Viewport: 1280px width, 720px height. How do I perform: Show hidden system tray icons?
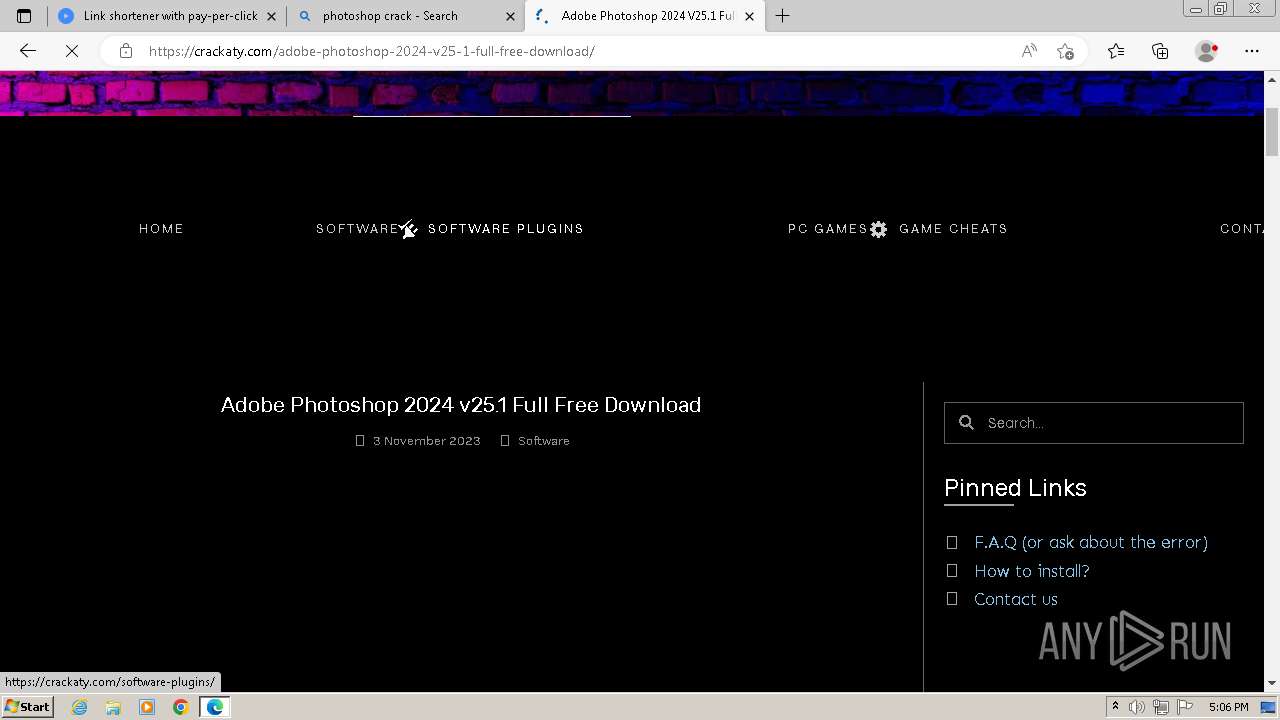[1115, 707]
